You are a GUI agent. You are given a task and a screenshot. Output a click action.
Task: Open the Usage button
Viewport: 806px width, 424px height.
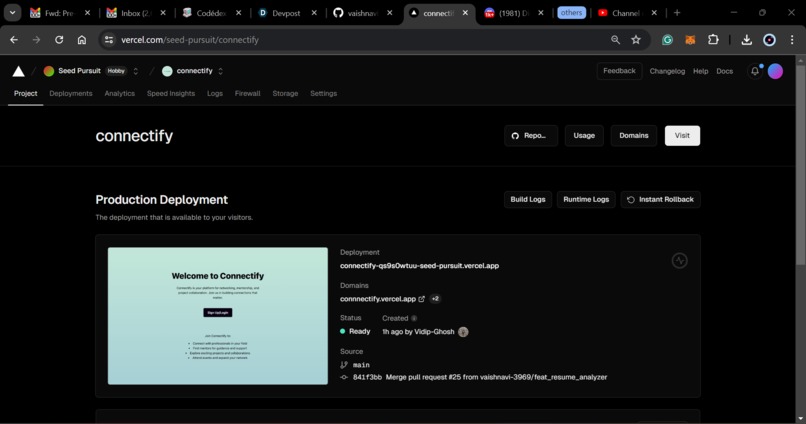pyautogui.click(x=584, y=136)
